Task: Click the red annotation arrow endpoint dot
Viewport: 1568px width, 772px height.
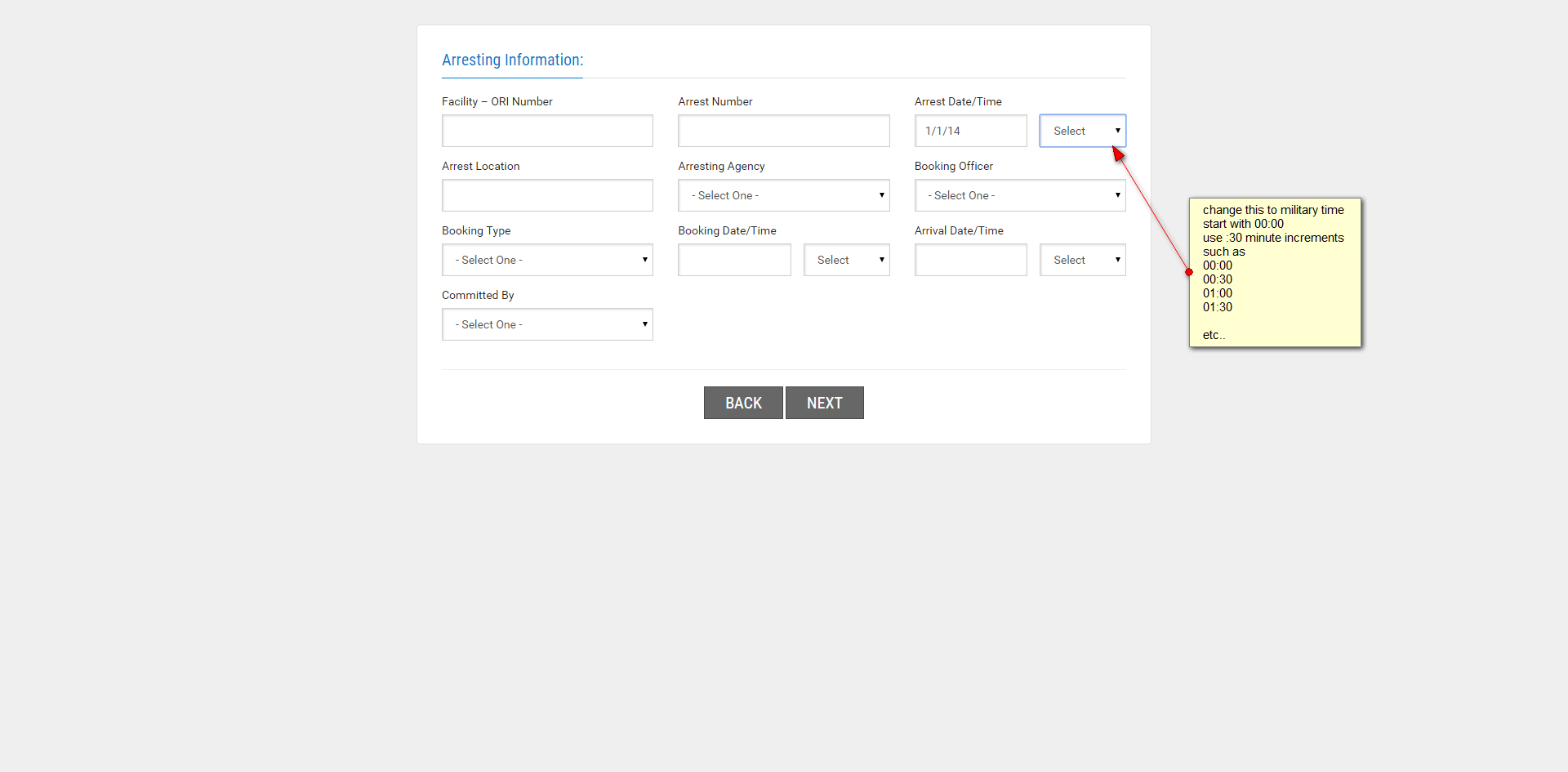Action: coord(1189,272)
